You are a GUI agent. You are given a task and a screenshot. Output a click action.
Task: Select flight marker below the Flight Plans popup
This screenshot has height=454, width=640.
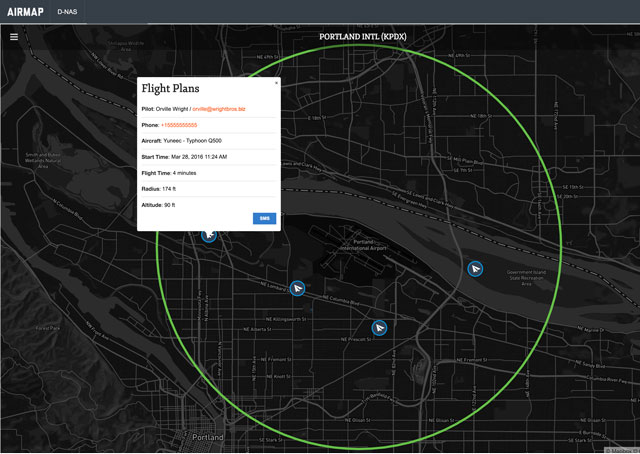tap(209, 236)
